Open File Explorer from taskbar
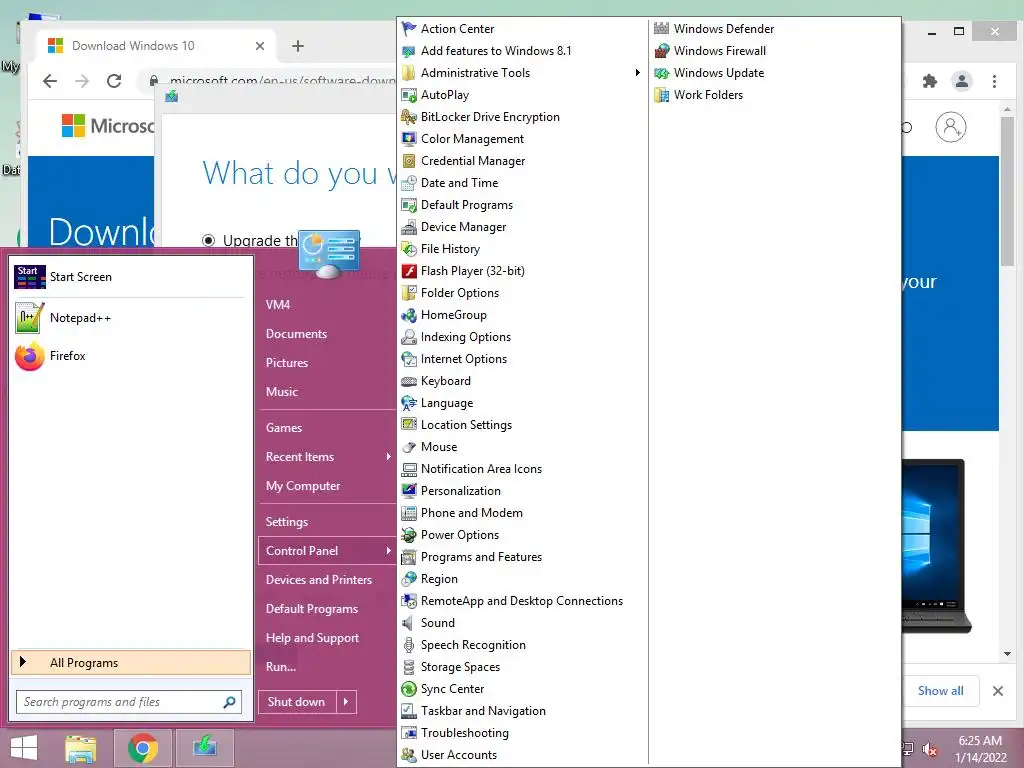1024x768 pixels. coord(81,748)
